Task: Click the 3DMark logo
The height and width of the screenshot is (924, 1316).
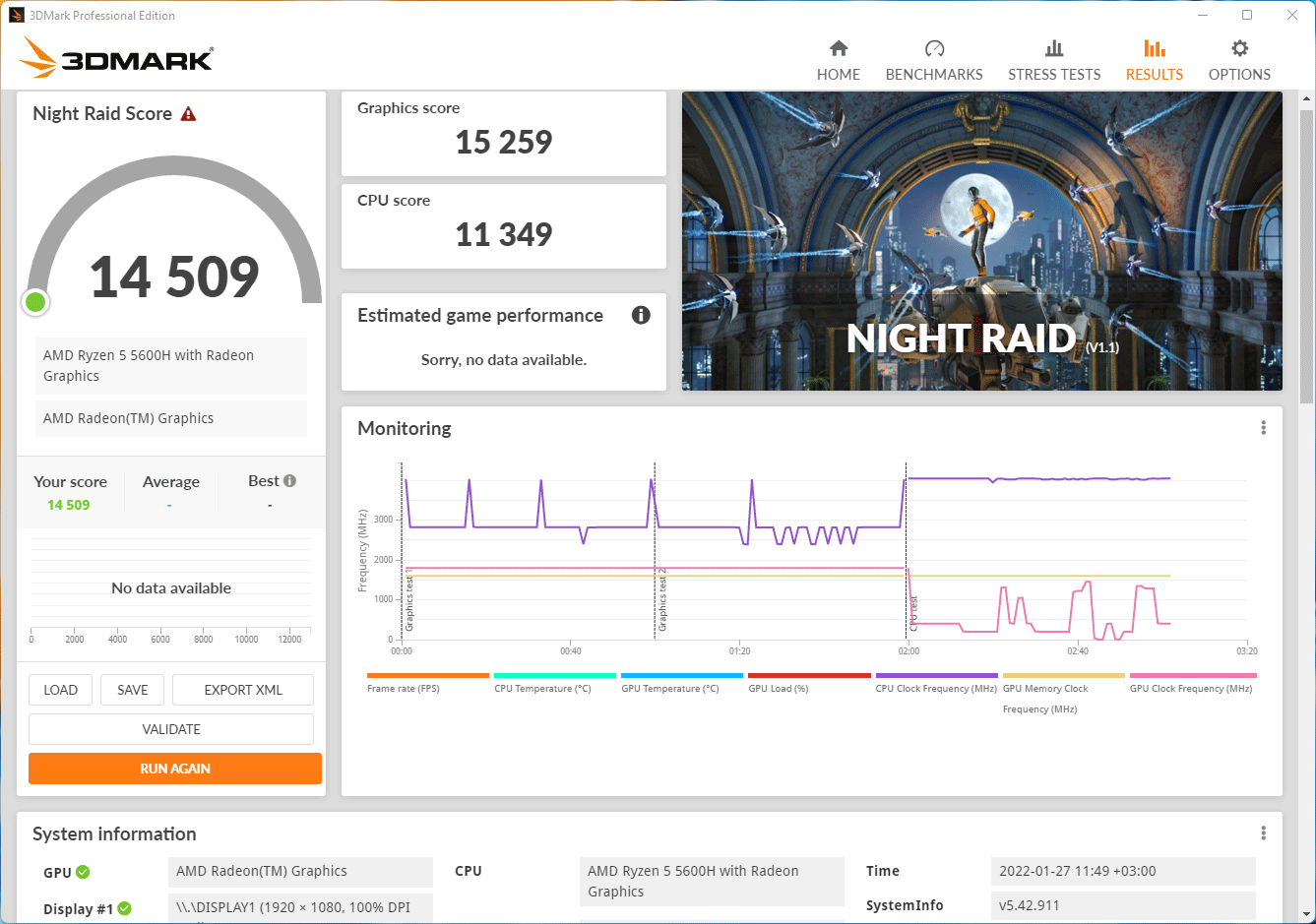Action: 116,58
